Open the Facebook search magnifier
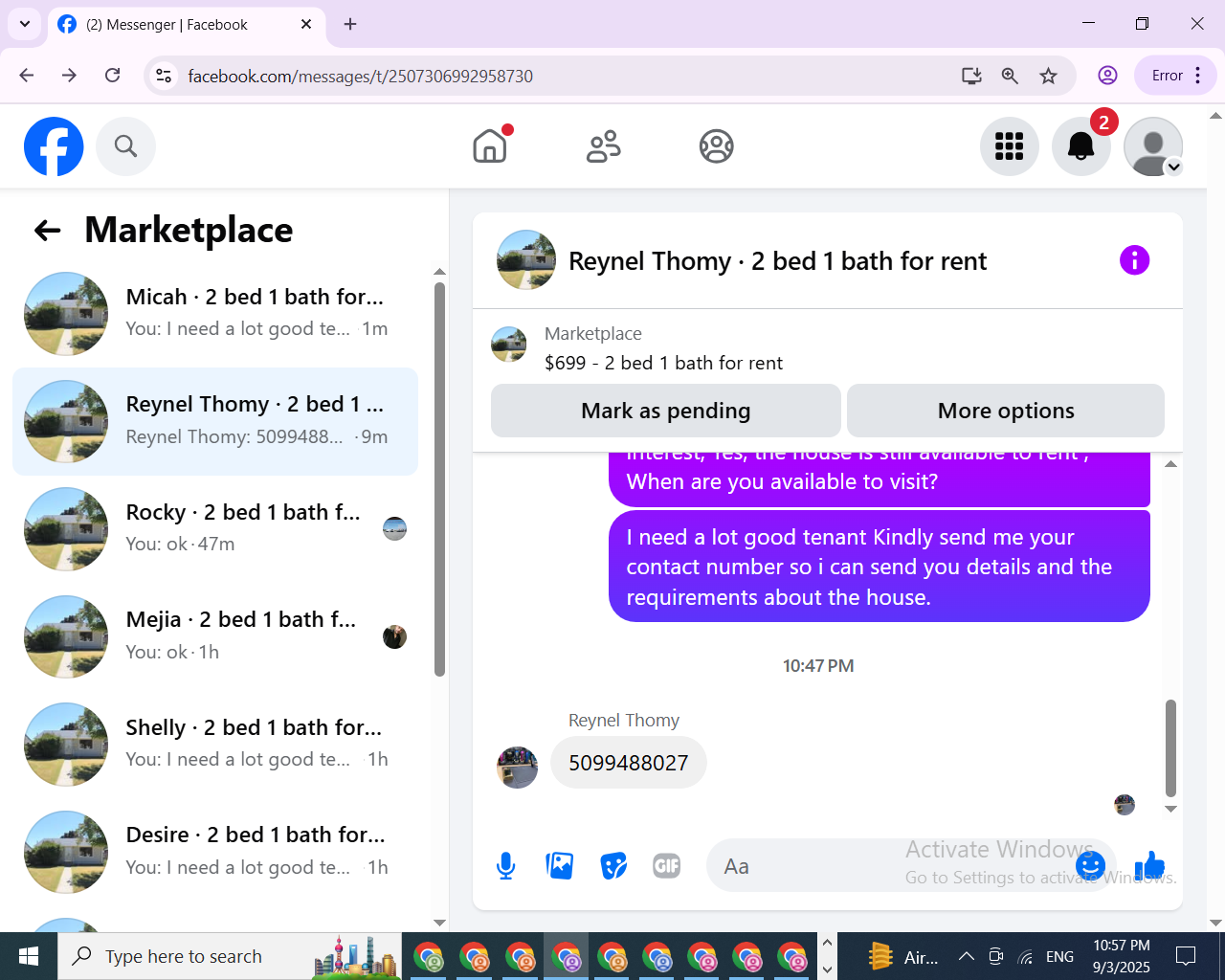1225x980 pixels. (125, 146)
